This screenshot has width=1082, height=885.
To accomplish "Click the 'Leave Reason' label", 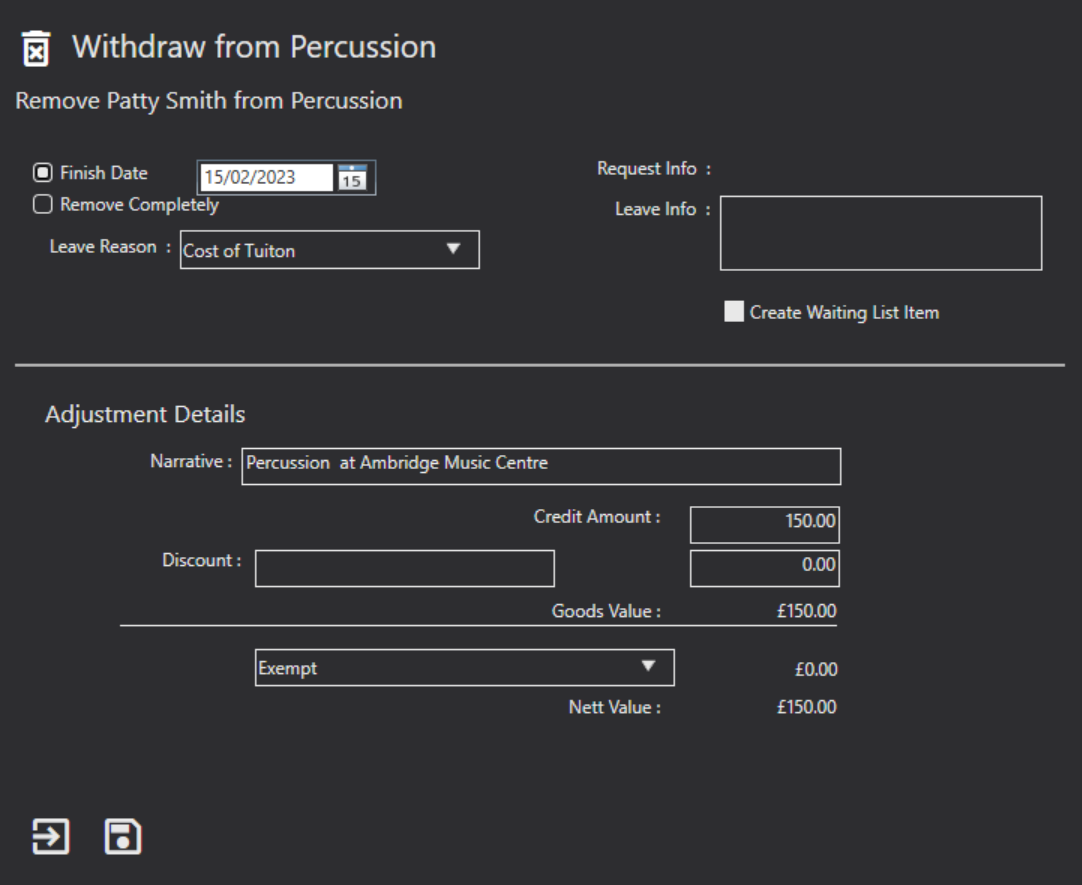I will coord(103,246).
